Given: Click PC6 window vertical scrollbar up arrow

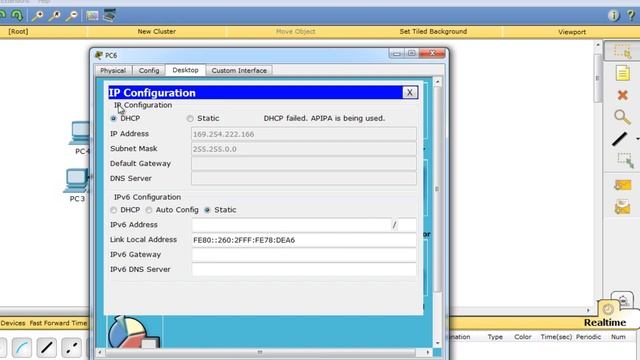Looking at the screenshot, I should pyautogui.click(x=438, y=82).
